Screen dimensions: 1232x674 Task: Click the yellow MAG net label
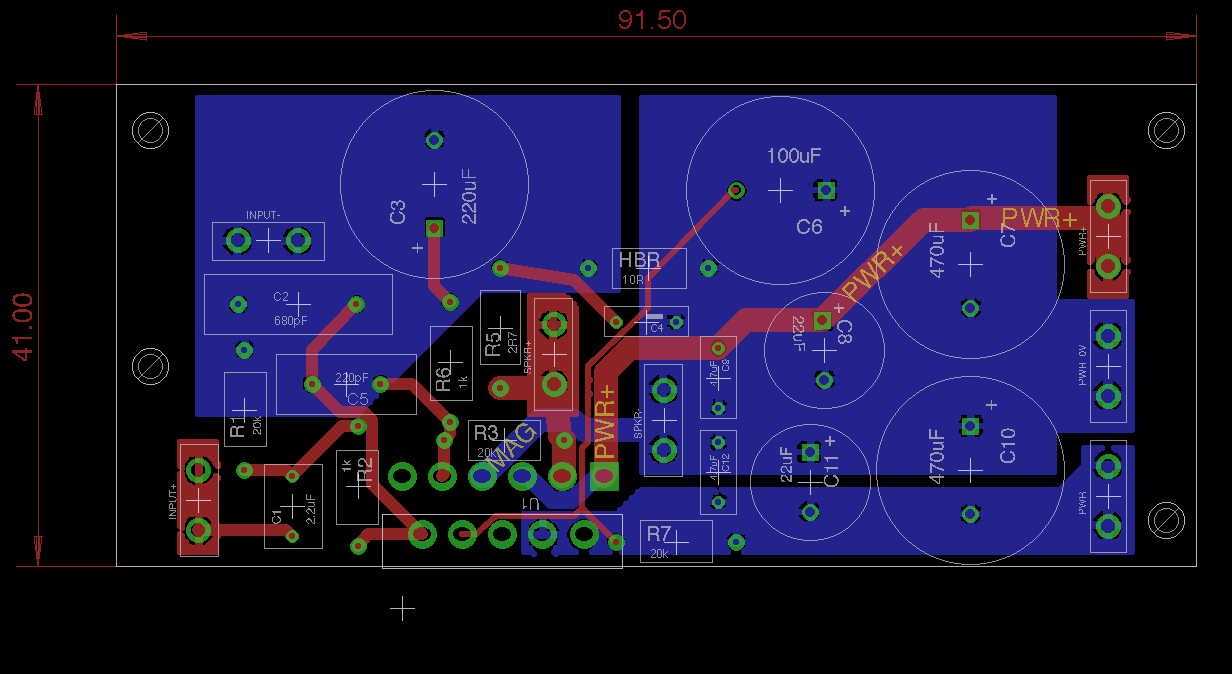click(512, 449)
